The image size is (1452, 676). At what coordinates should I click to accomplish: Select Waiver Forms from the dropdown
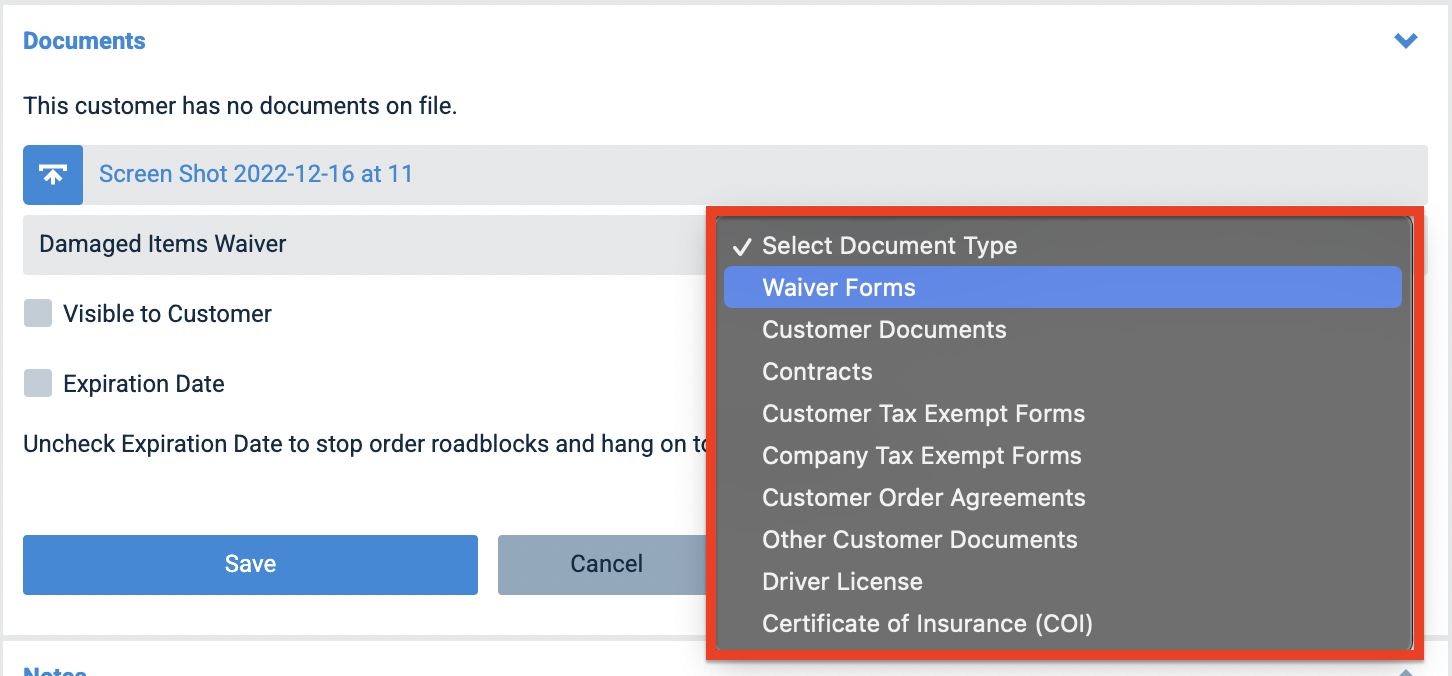1063,288
